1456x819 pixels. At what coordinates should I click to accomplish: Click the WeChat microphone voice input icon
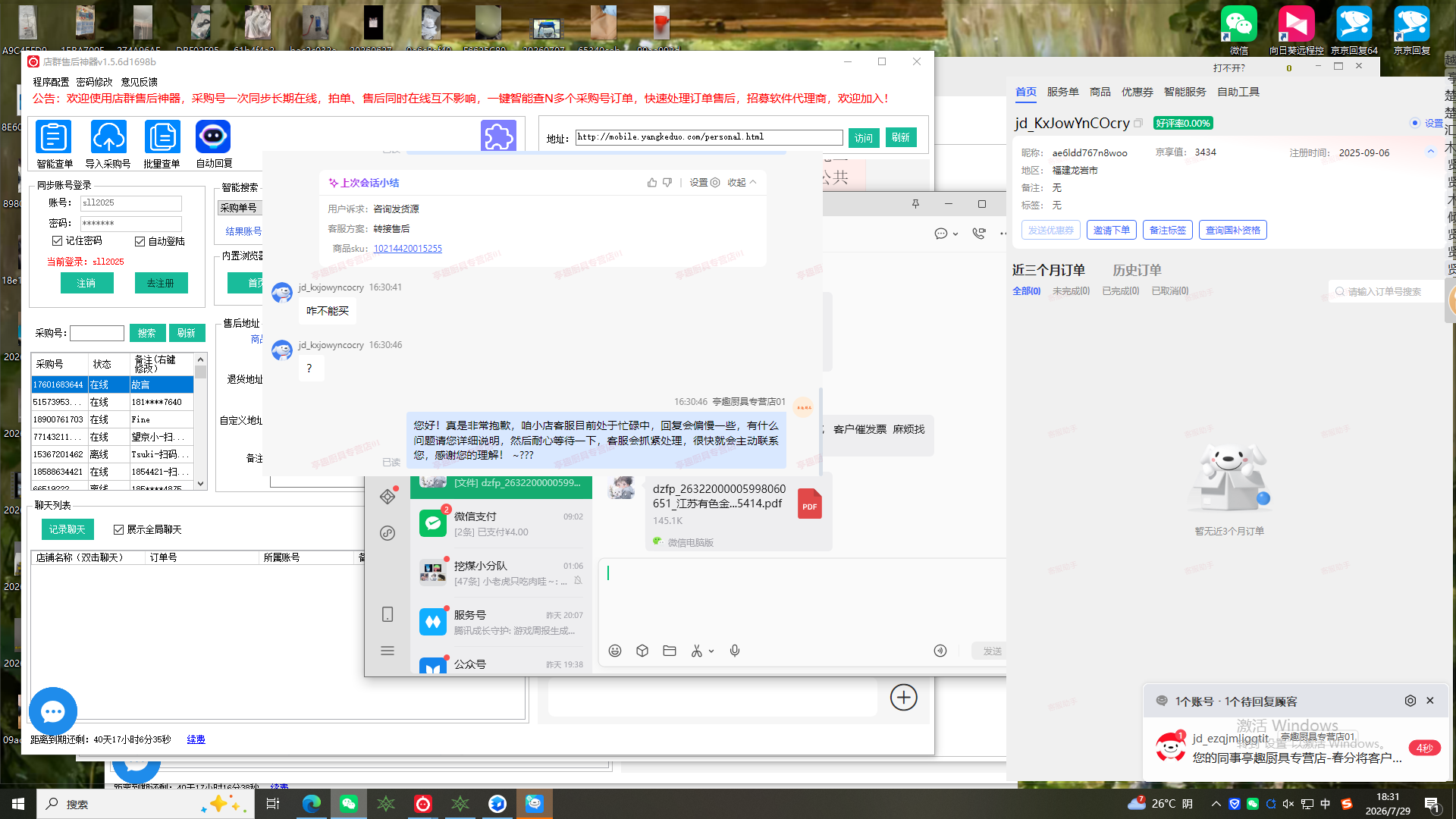[735, 651]
